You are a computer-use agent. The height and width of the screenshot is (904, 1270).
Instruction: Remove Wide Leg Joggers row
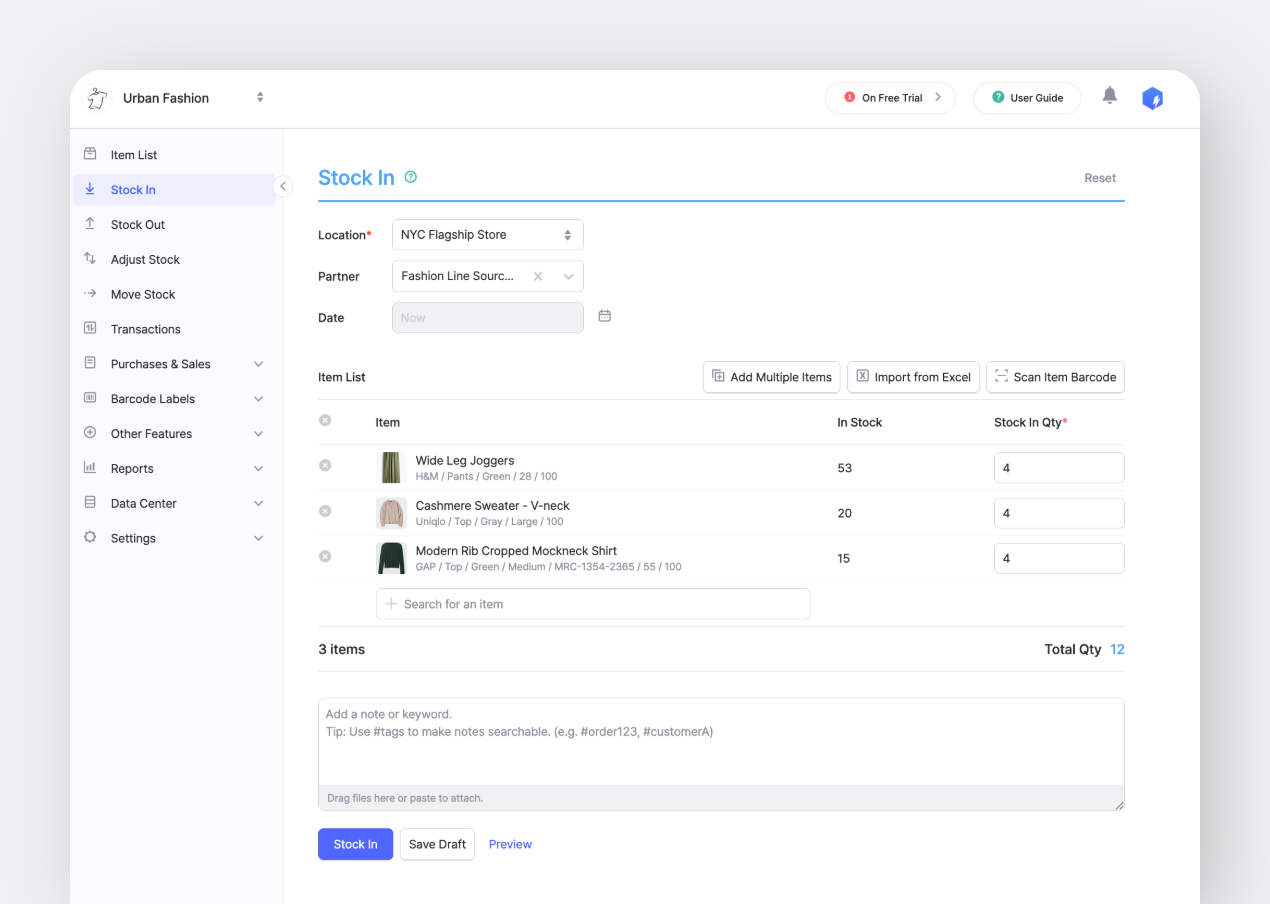(325, 466)
